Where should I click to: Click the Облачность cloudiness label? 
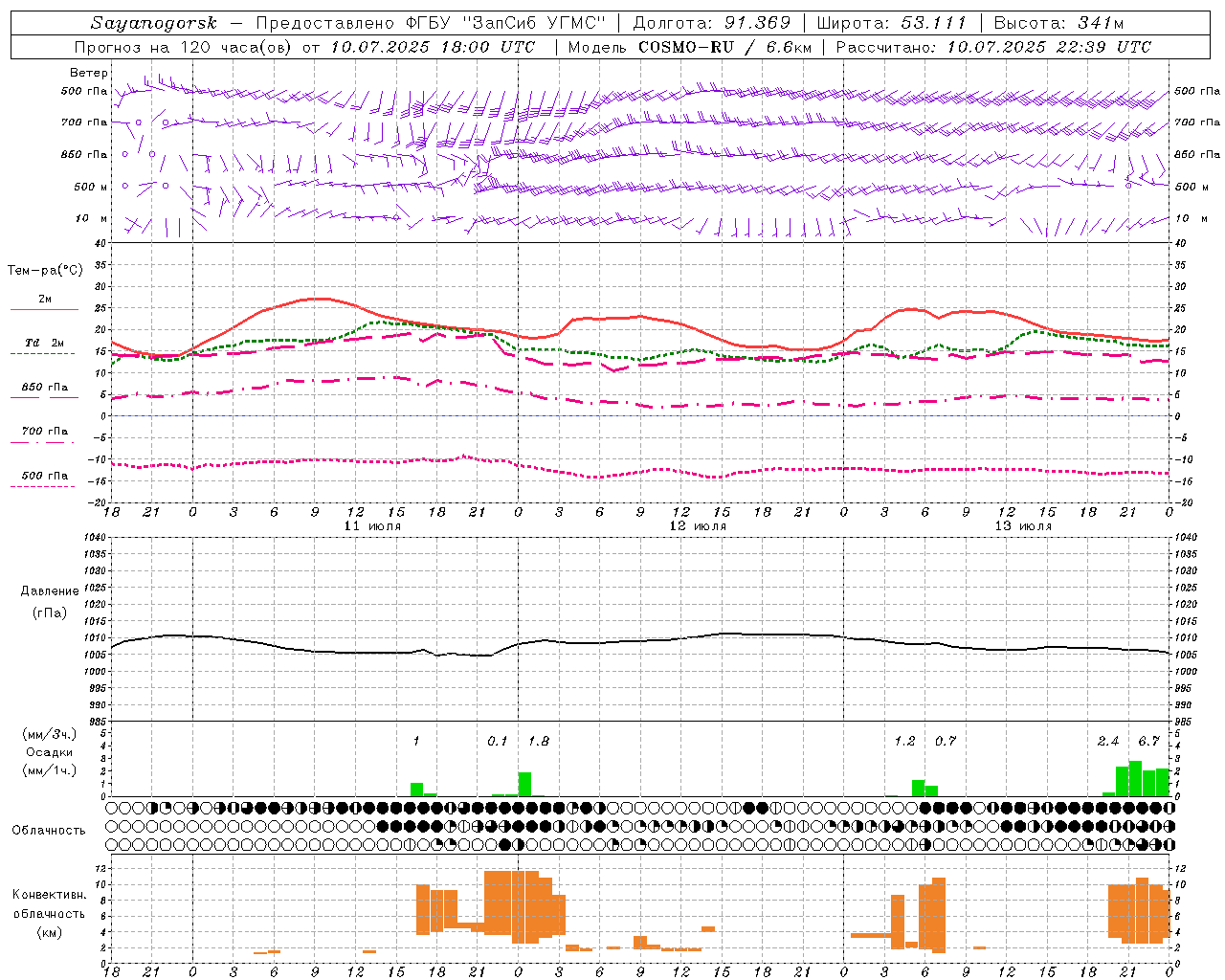(x=49, y=830)
